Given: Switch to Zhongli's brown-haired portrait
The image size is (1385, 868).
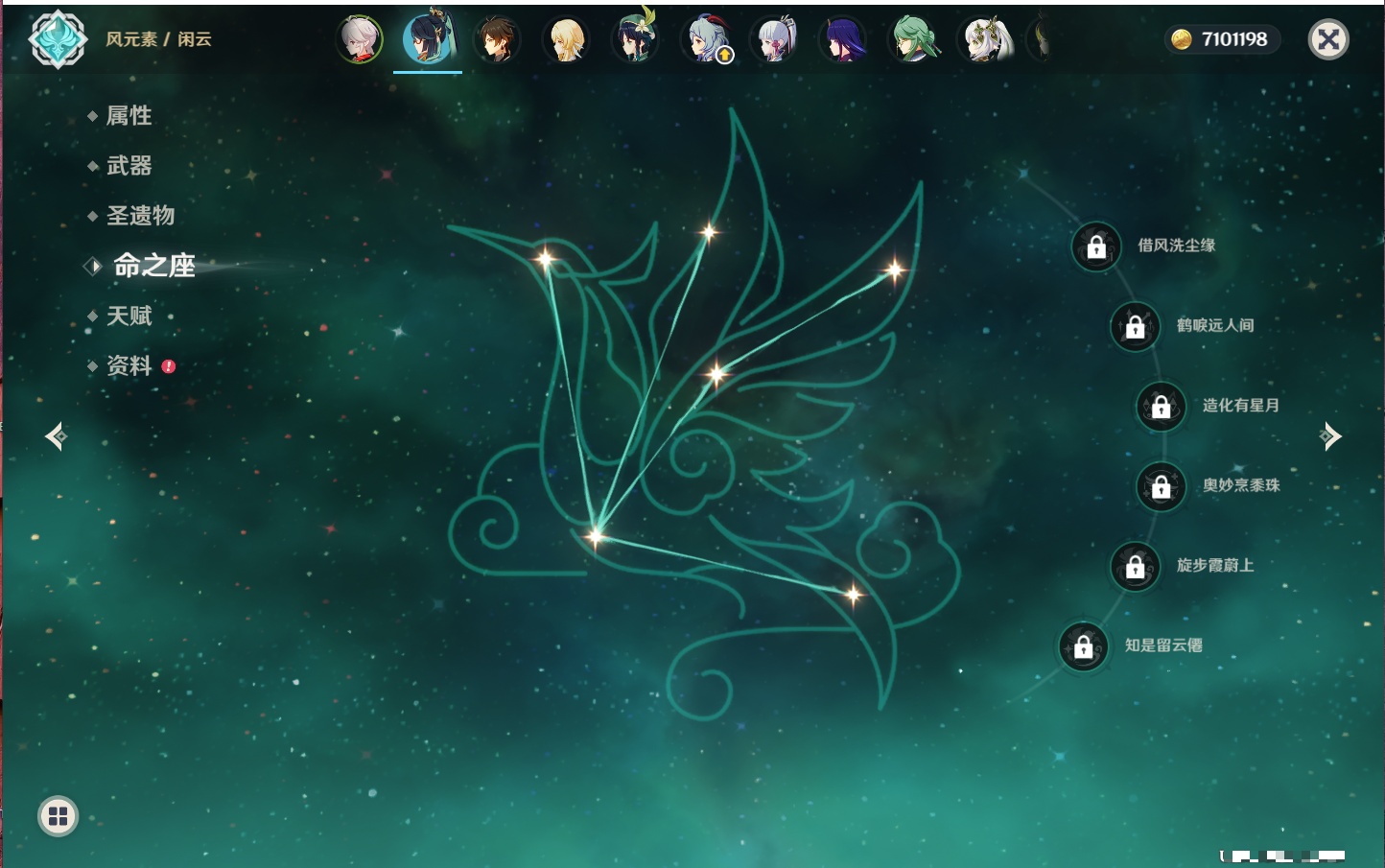Looking at the screenshot, I should click(x=497, y=40).
